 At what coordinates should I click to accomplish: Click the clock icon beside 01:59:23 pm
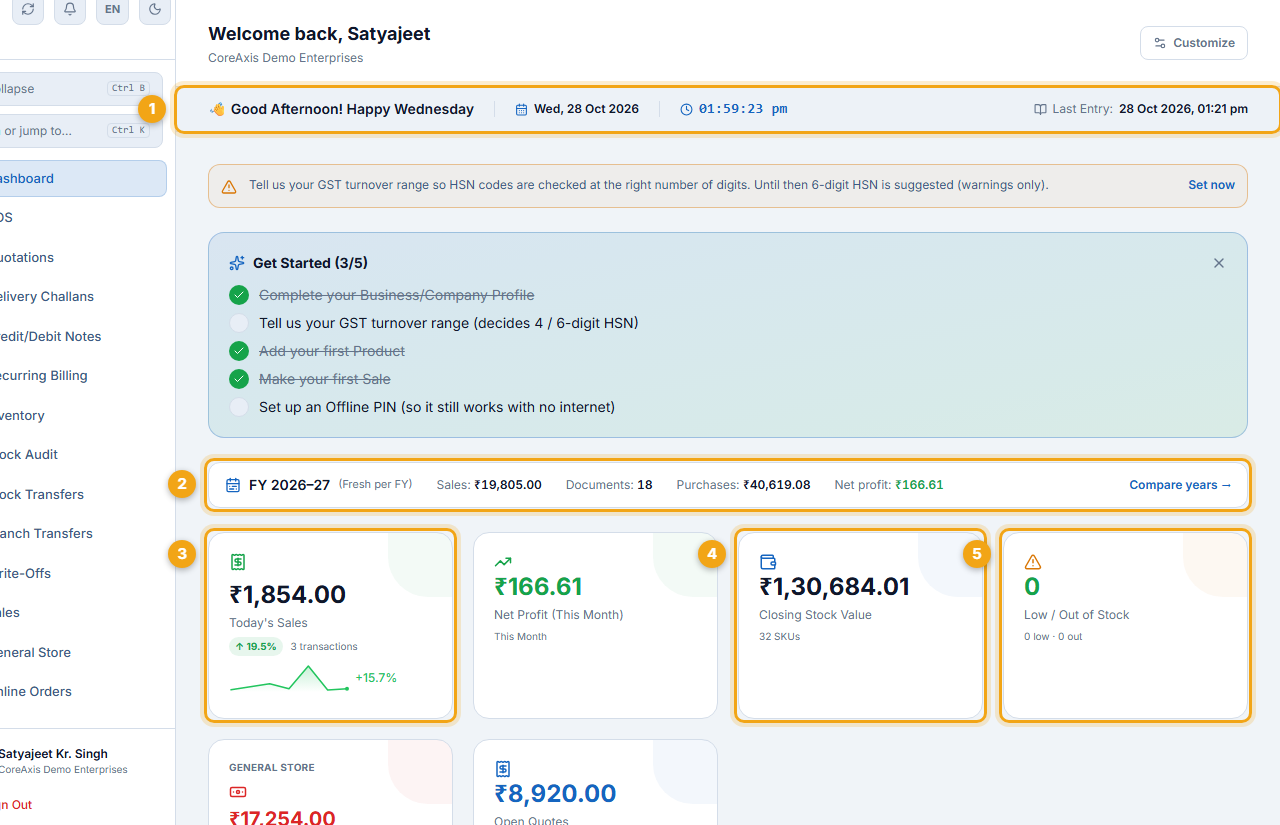(x=686, y=109)
